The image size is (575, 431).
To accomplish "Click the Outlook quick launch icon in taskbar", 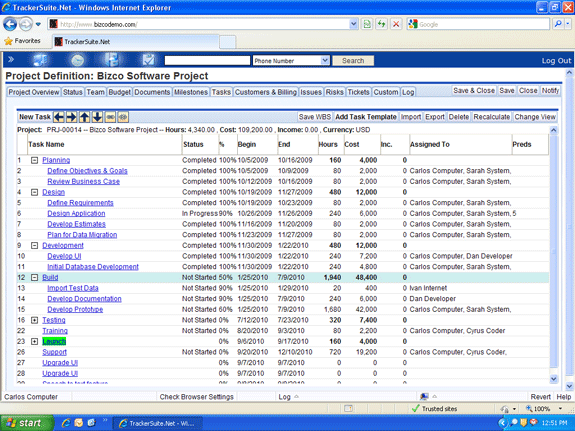I will point(78,423).
